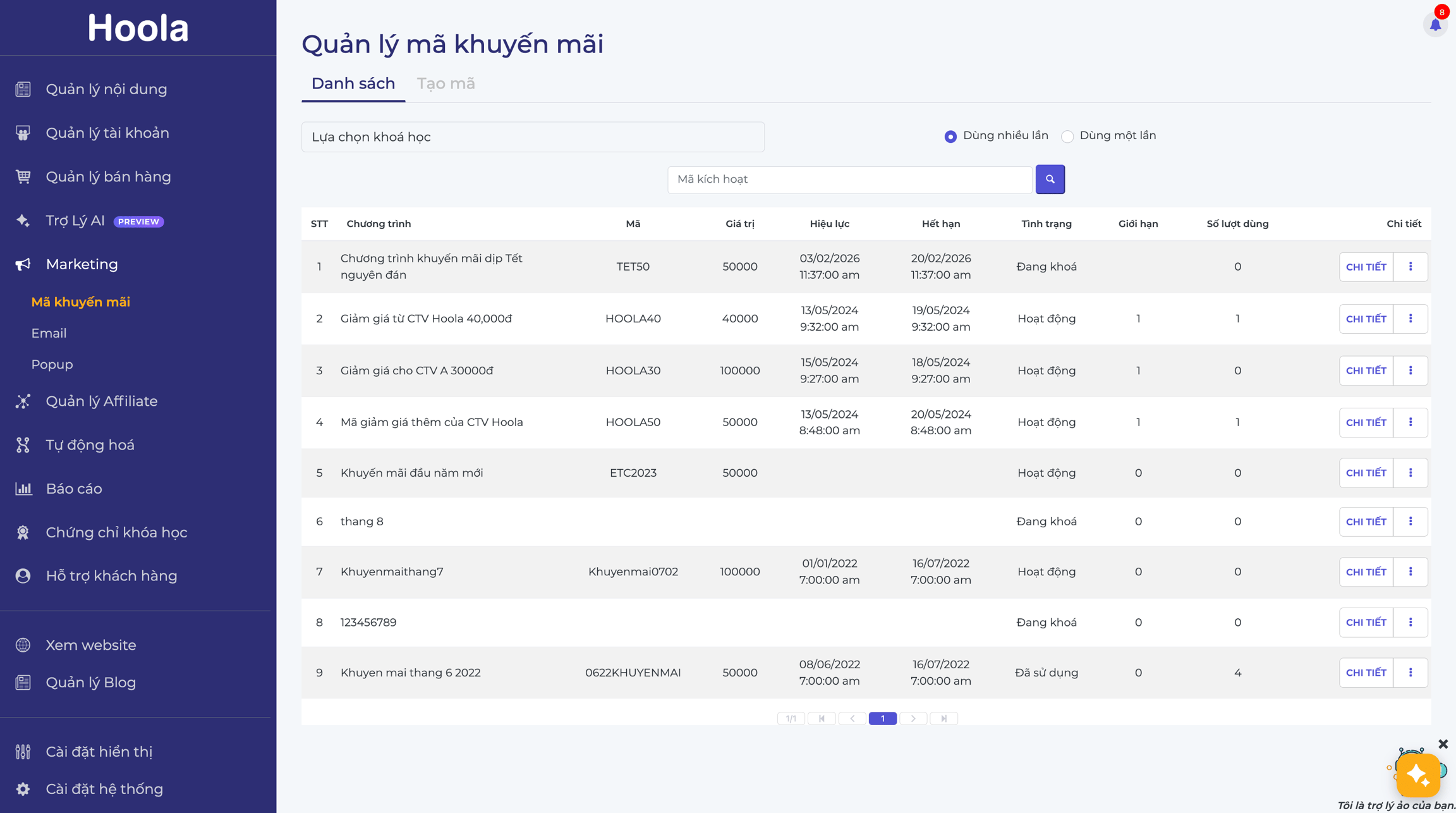Click CHI TIẾT for HOOLA40 code
Image resolution: width=1456 pixels, height=813 pixels.
[x=1366, y=319]
